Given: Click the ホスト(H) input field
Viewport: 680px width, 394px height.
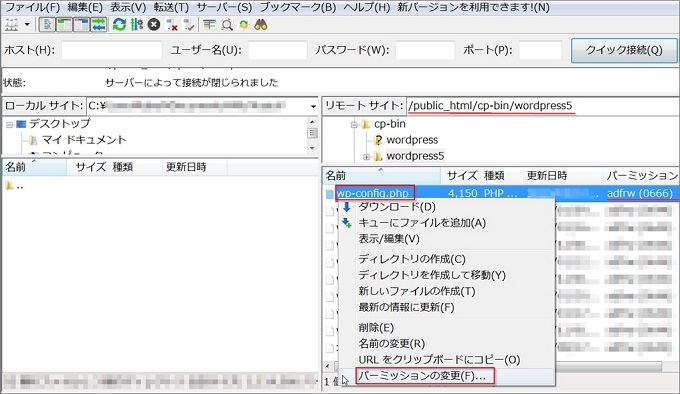Looking at the screenshot, I should click(x=111, y=50).
